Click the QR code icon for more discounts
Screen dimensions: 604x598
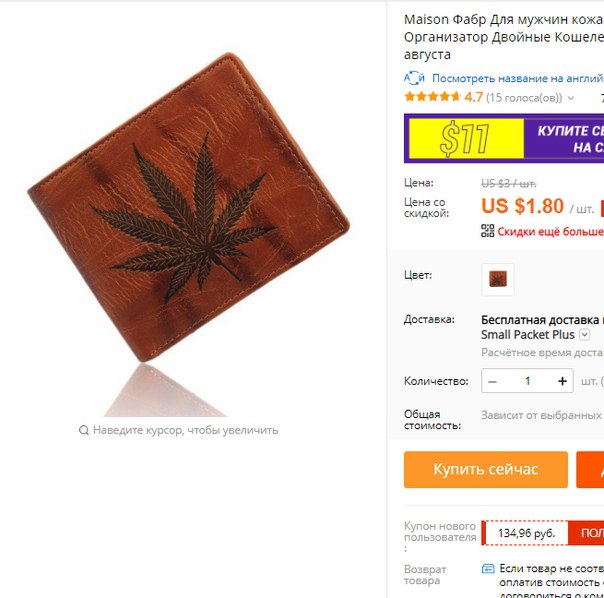[487, 231]
